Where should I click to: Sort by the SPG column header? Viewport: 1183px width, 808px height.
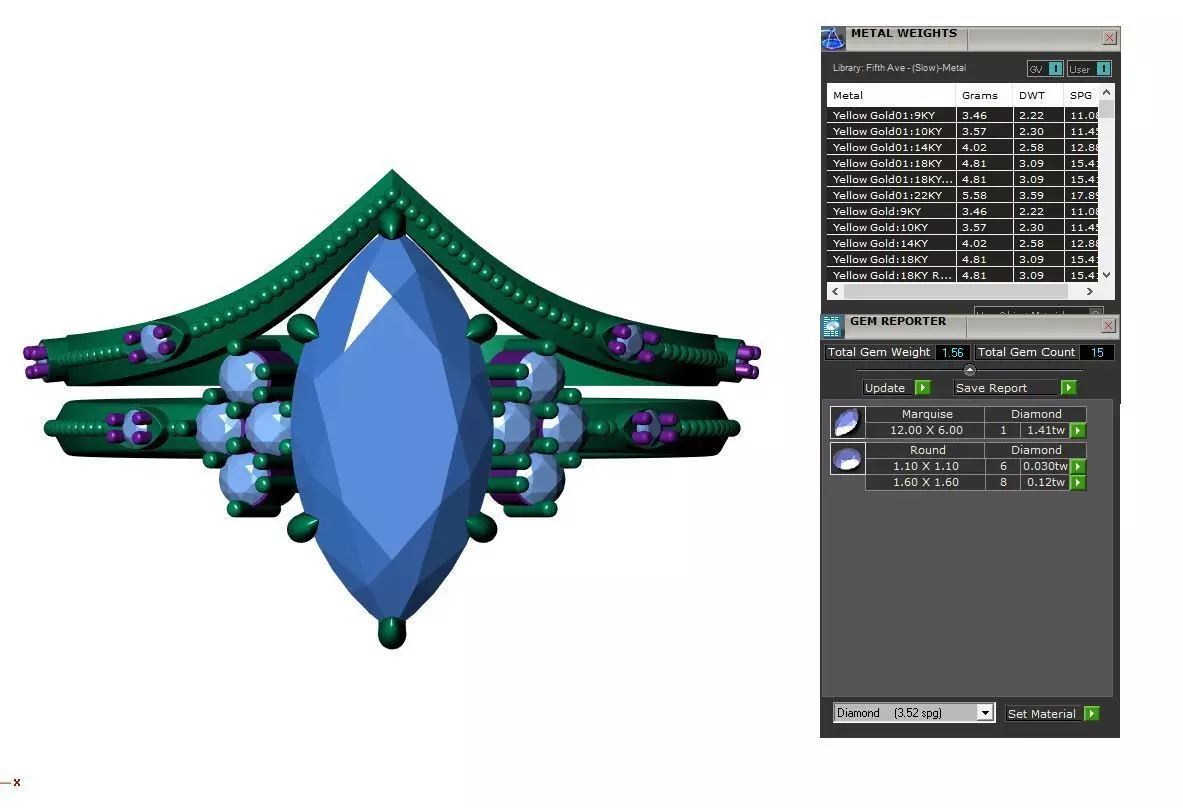point(1081,95)
